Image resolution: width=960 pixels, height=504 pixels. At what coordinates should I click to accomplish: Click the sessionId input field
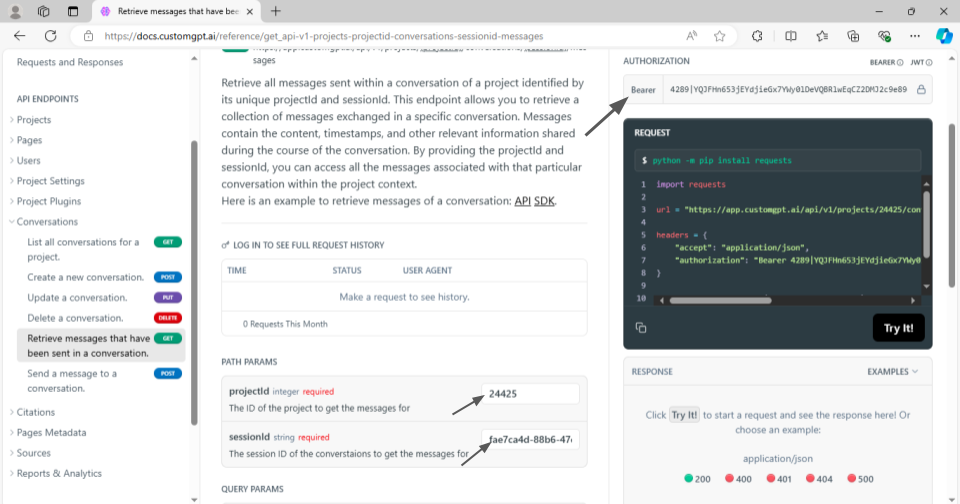click(x=530, y=439)
